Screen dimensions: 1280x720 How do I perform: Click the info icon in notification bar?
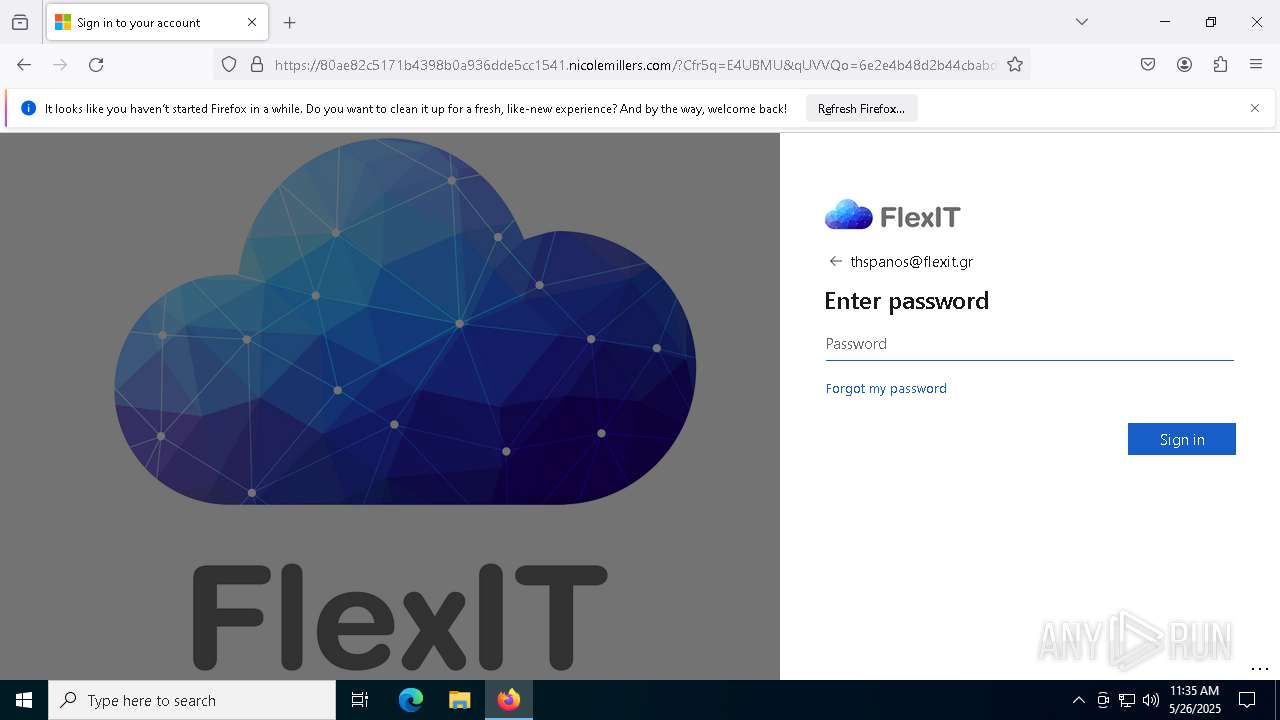point(28,108)
